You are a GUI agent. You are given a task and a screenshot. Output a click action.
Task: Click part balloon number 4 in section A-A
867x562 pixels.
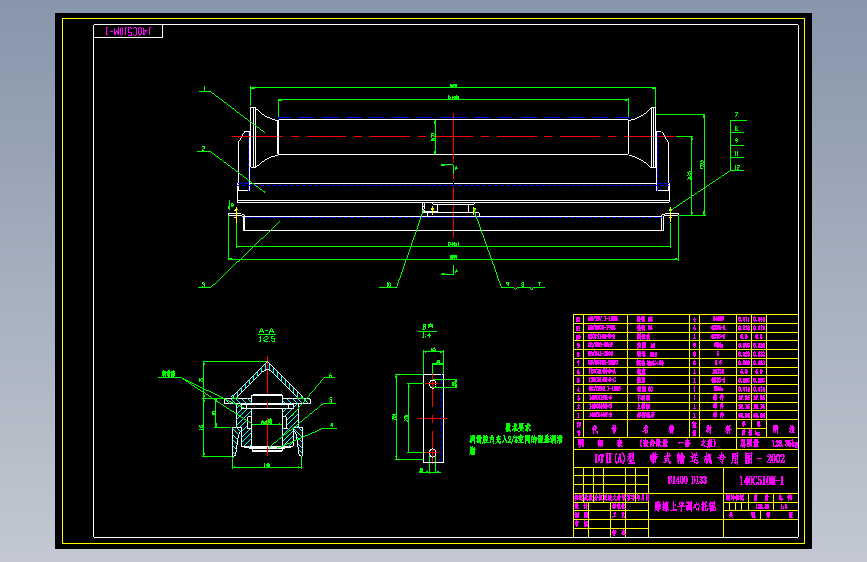pos(332,425)
